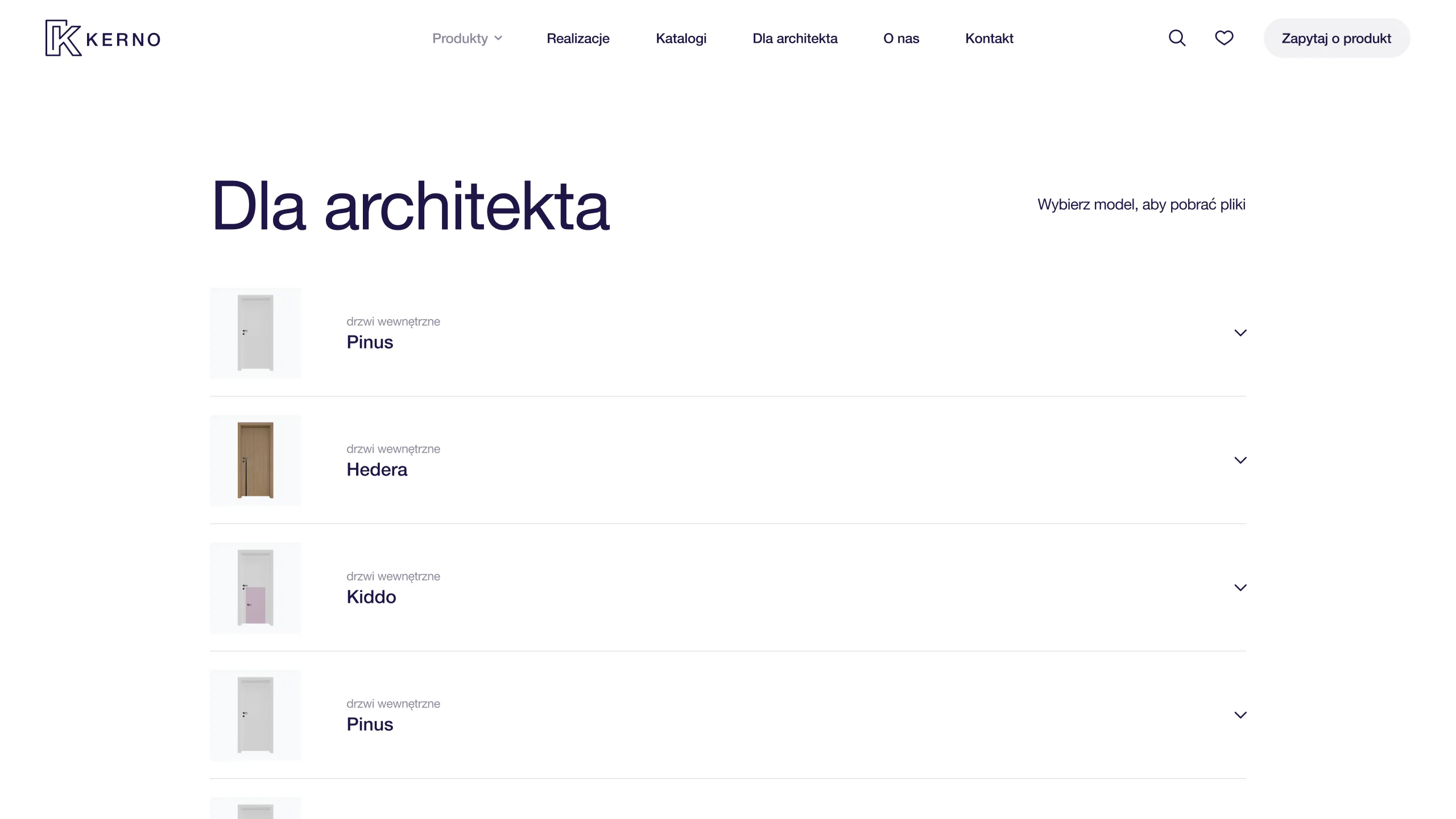This screenshot has width=1456, height=819.
Task: Click the second Pinus model title
Action: (370, 725)
